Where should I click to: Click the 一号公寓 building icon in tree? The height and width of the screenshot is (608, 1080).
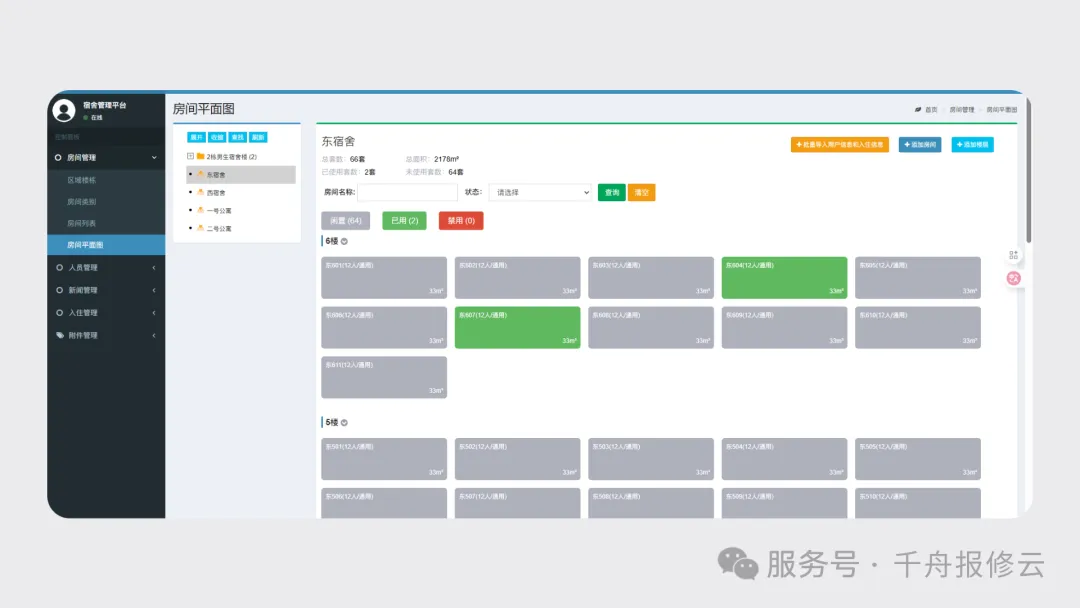coord(200,210)
